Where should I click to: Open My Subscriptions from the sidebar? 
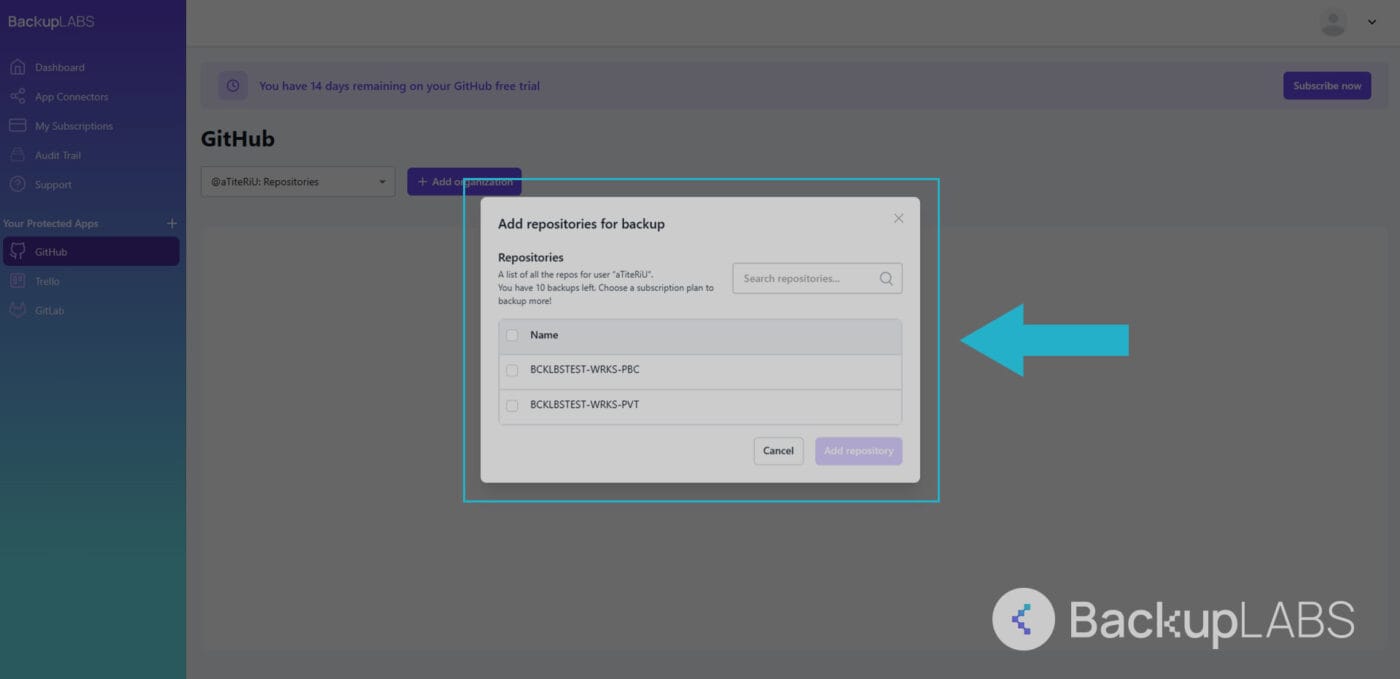point(74,125)
